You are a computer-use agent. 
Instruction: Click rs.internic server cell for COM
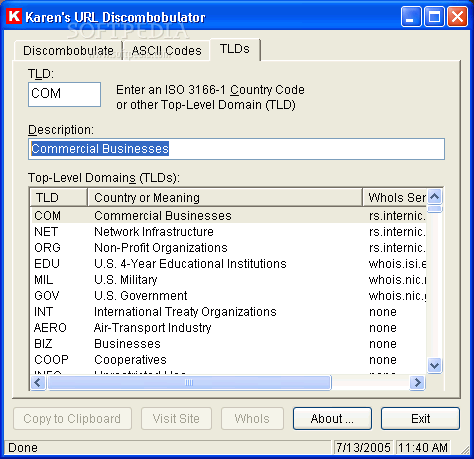tap(397, 215)
